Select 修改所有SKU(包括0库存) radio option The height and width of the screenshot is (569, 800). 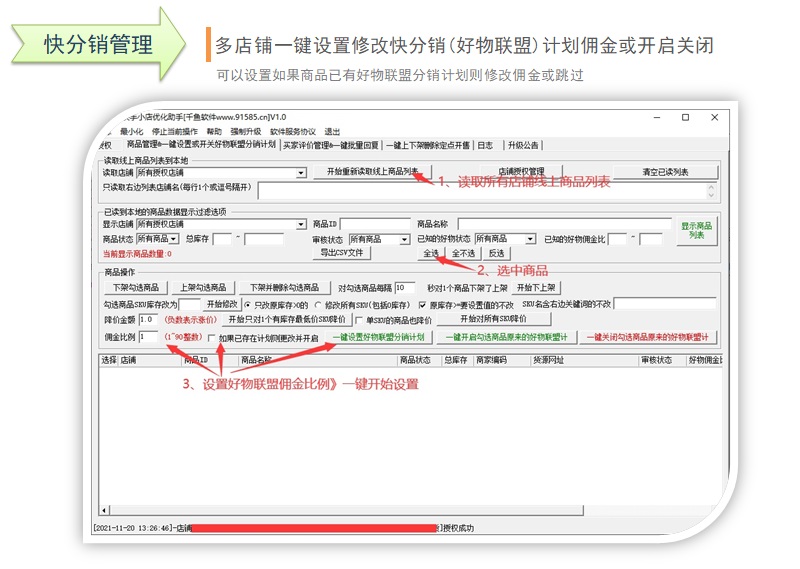(320, 304)
